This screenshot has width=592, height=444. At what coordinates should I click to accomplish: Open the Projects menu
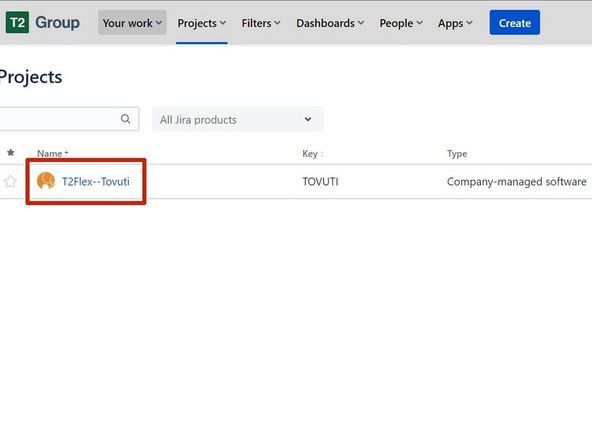[x=202, y=23]
